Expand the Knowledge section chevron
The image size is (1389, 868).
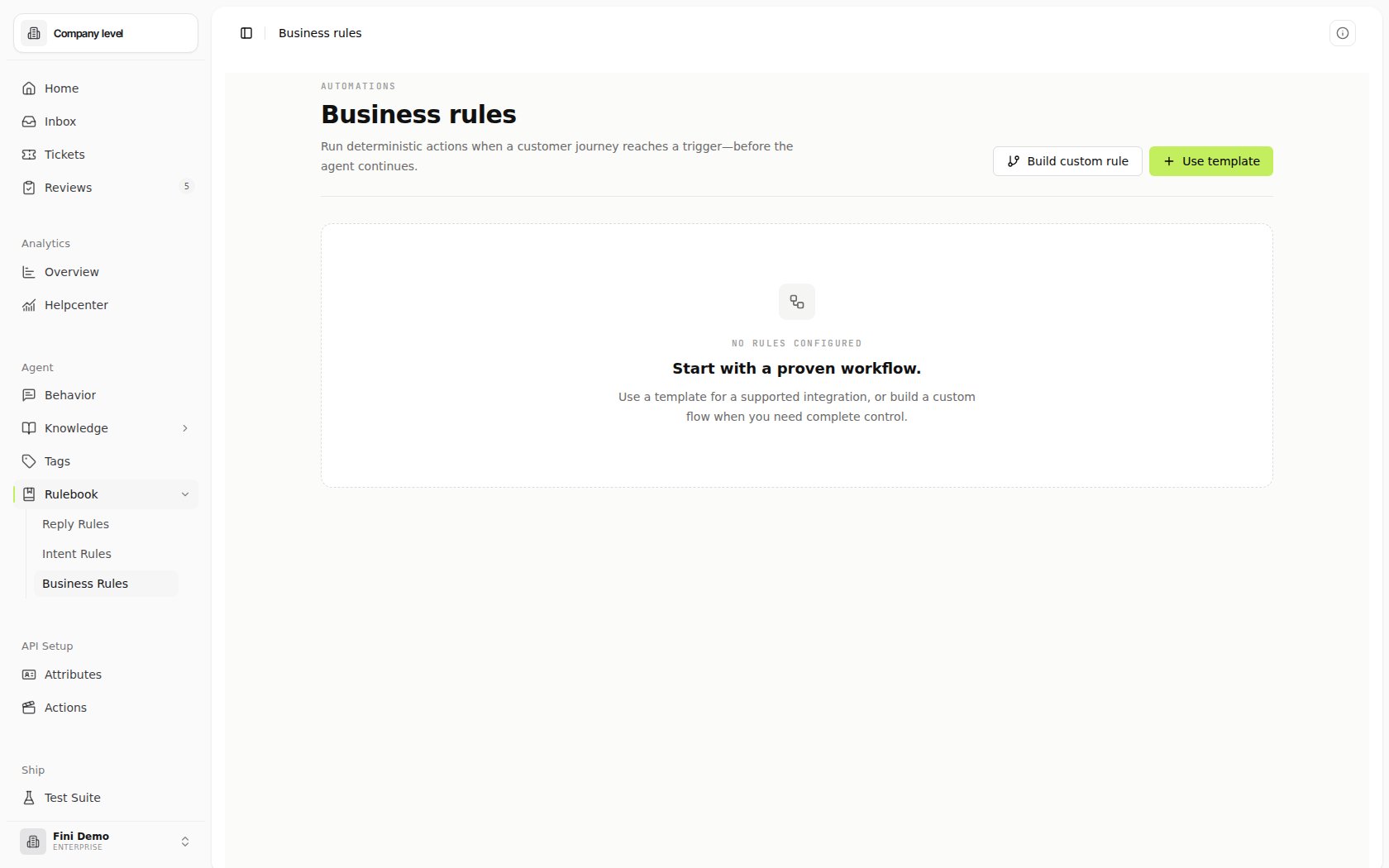click(x=185, y=428)
